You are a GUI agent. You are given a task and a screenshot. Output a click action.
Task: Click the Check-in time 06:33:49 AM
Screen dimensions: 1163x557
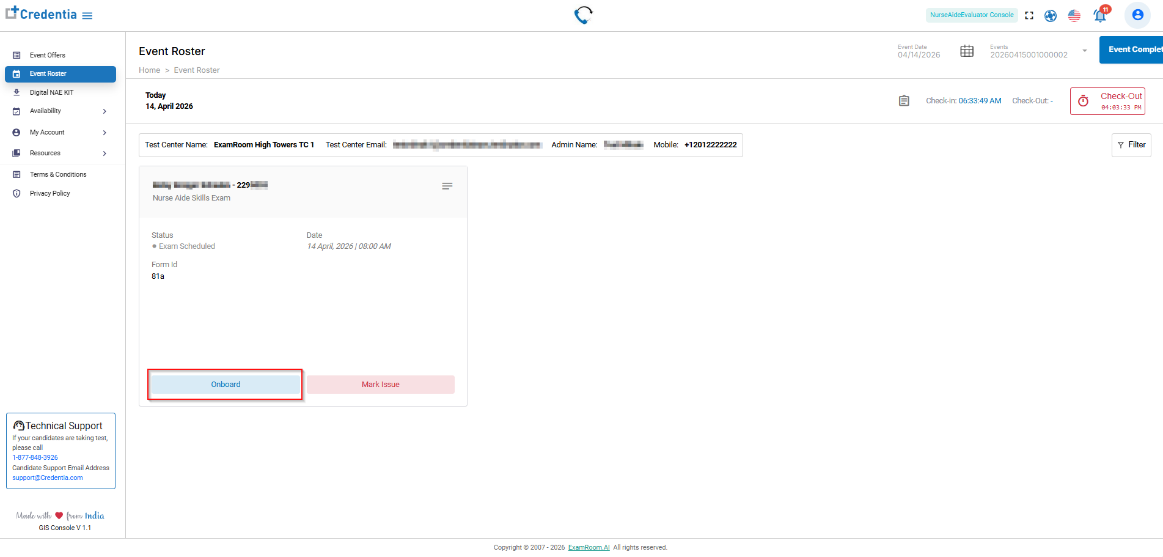tap(980, 101)
